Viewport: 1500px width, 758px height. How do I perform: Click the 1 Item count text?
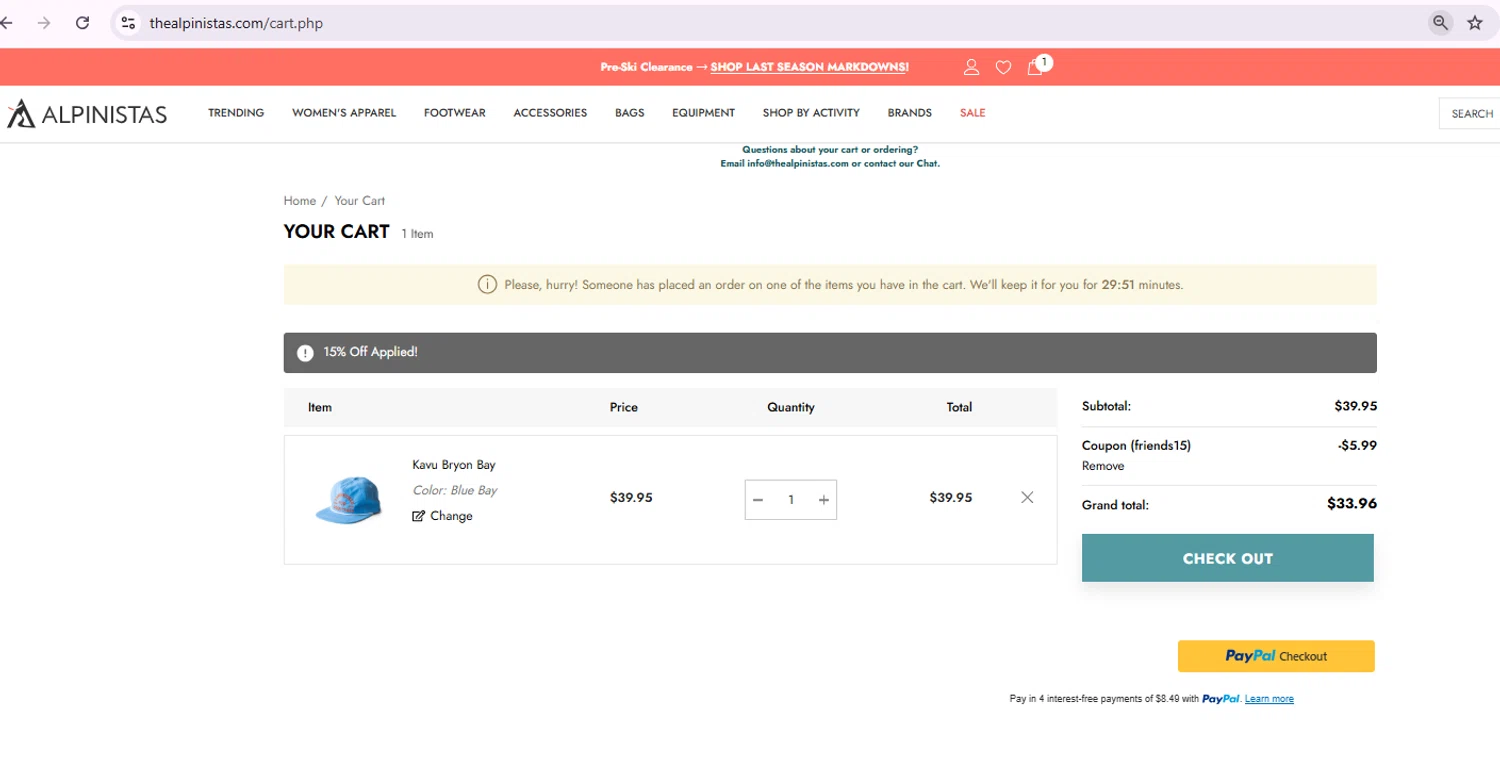[418, 234]
